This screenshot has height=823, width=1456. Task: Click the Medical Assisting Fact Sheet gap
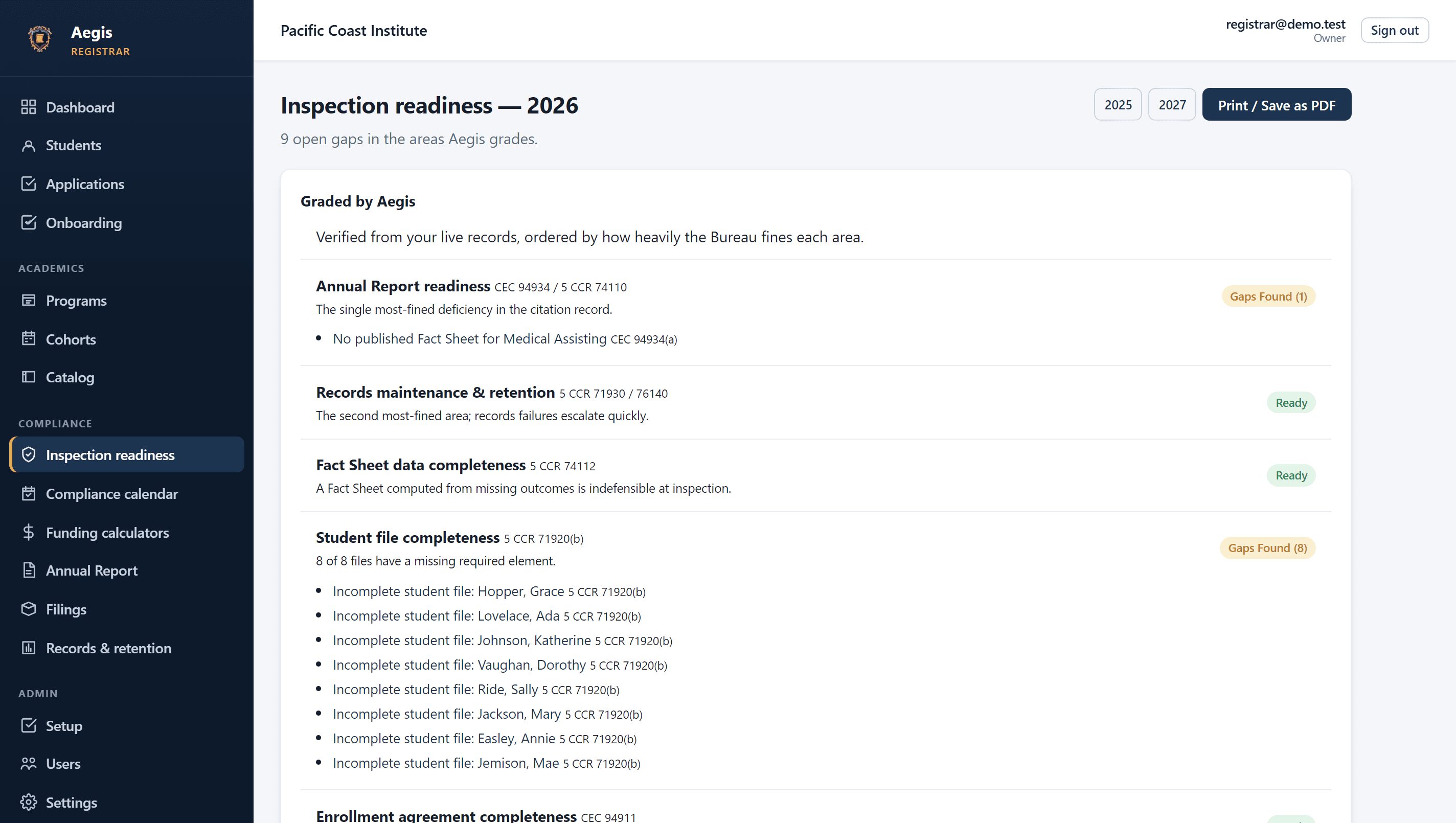(x=505, y=338)
